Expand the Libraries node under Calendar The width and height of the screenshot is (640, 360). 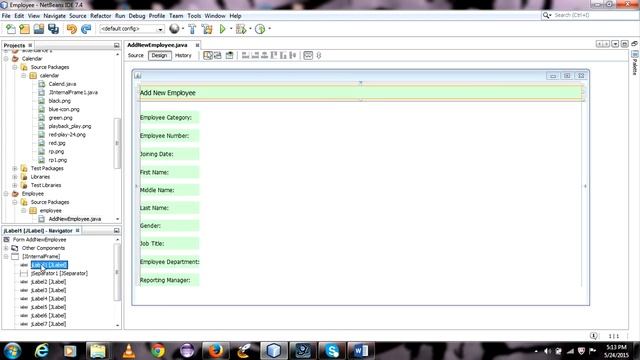[x=15, y=177]
